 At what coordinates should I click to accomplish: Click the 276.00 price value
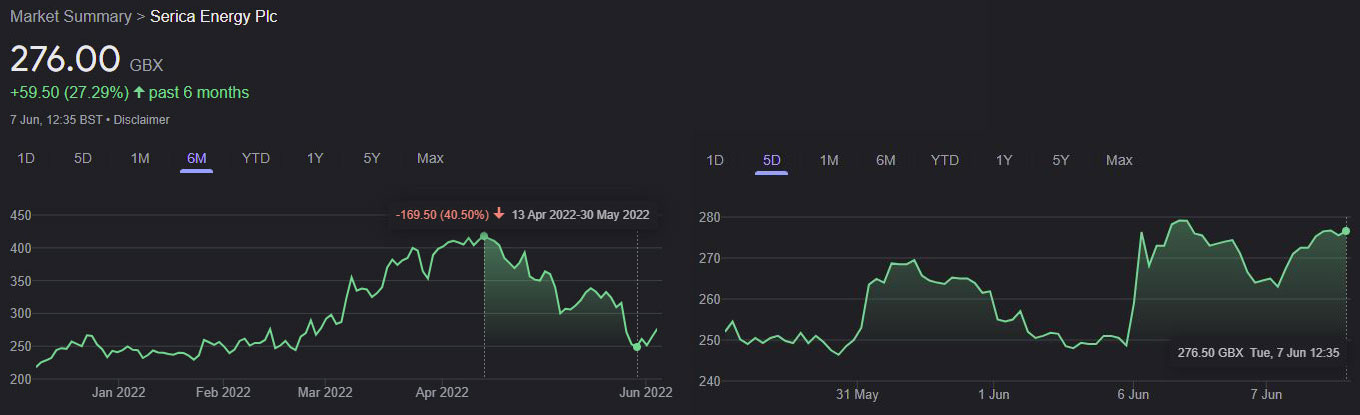pyautogui.click(x=65, y=59)
